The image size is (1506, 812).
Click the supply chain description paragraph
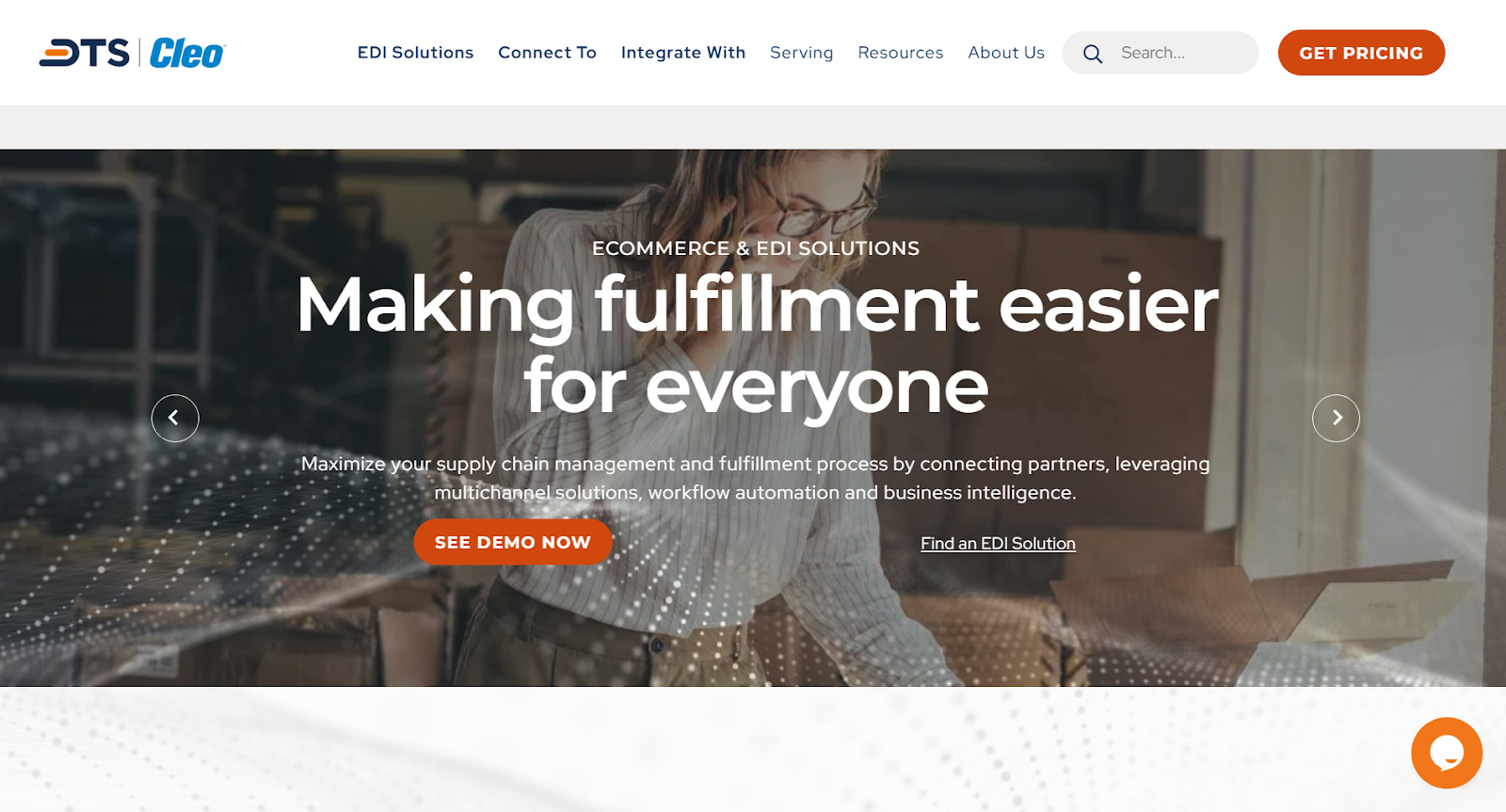click(x=755, y=478)
